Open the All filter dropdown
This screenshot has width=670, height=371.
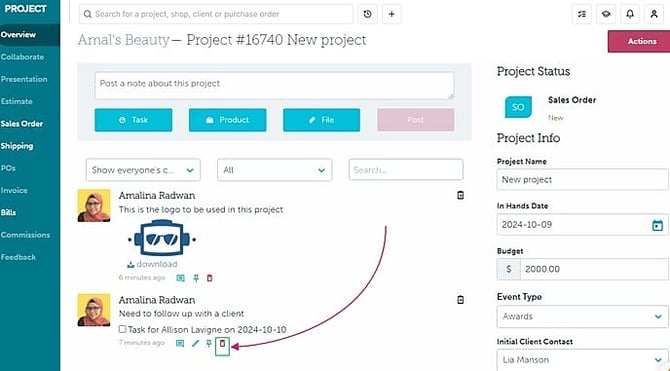coord(274,170)
